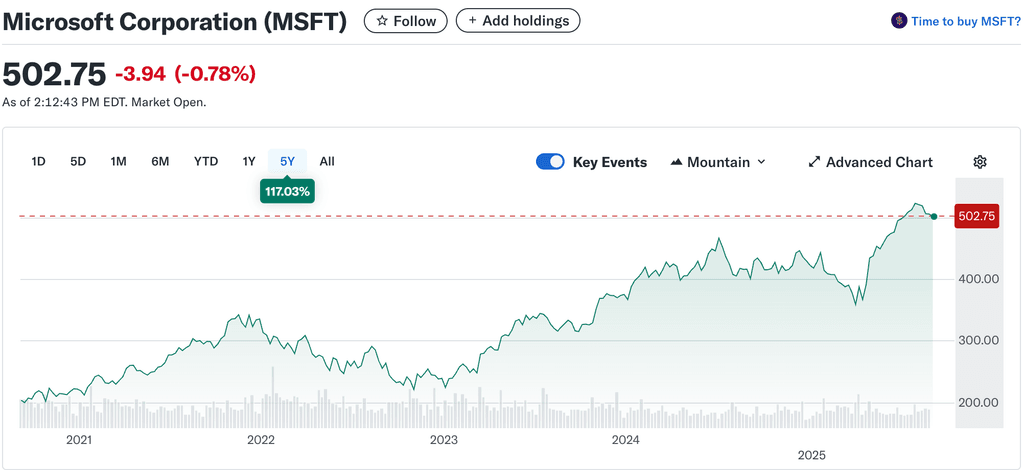Select the YTD time range
This screenshot has width=1024, height=470.
coord(206,161)
